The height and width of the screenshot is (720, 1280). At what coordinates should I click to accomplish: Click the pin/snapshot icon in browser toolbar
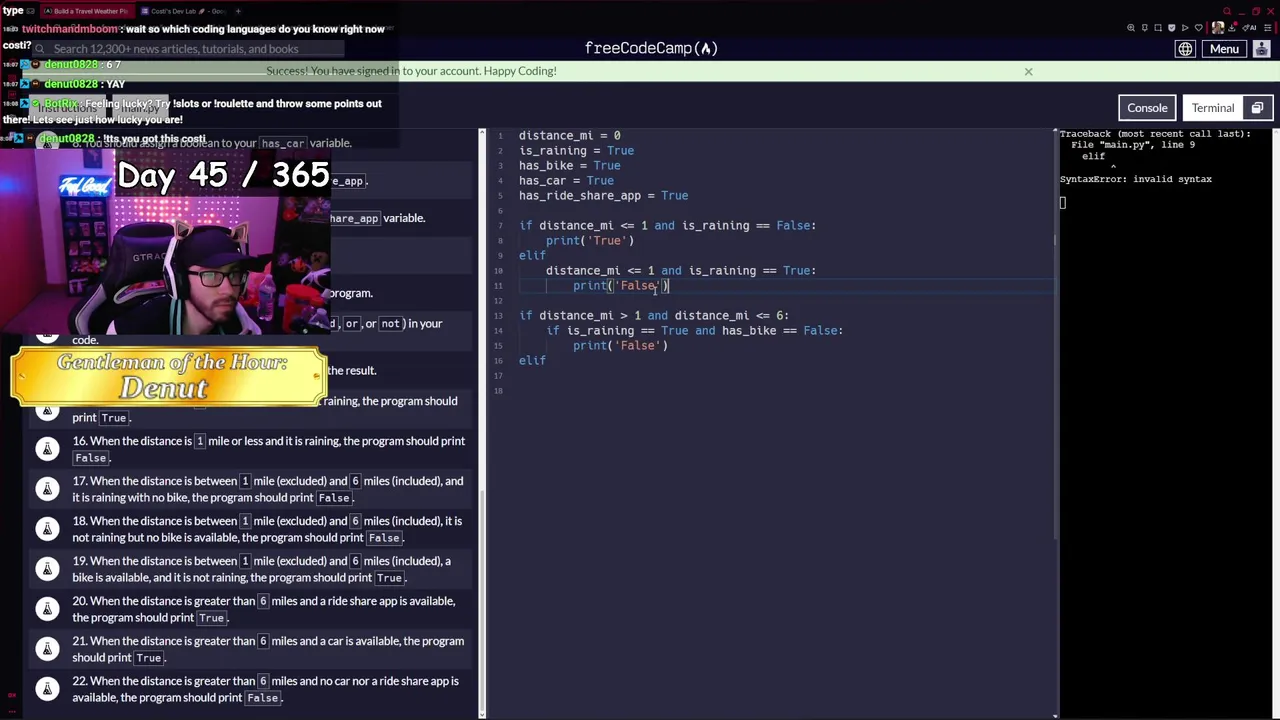[x=1145, y=28]
